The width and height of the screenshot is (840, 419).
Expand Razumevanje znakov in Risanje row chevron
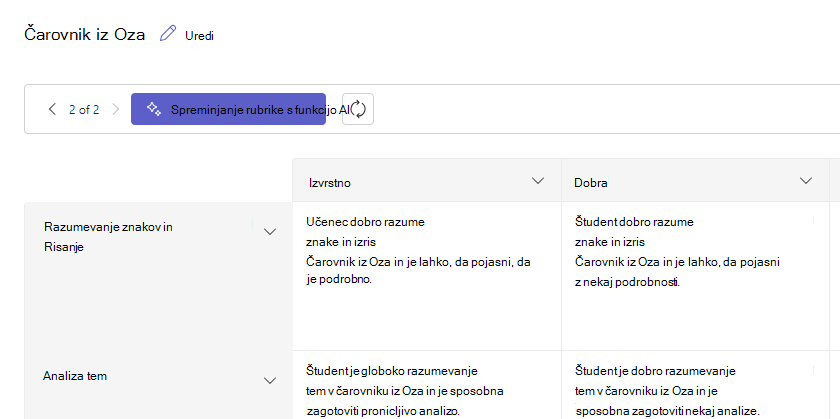pyautogui.click(x=270, y=231)
